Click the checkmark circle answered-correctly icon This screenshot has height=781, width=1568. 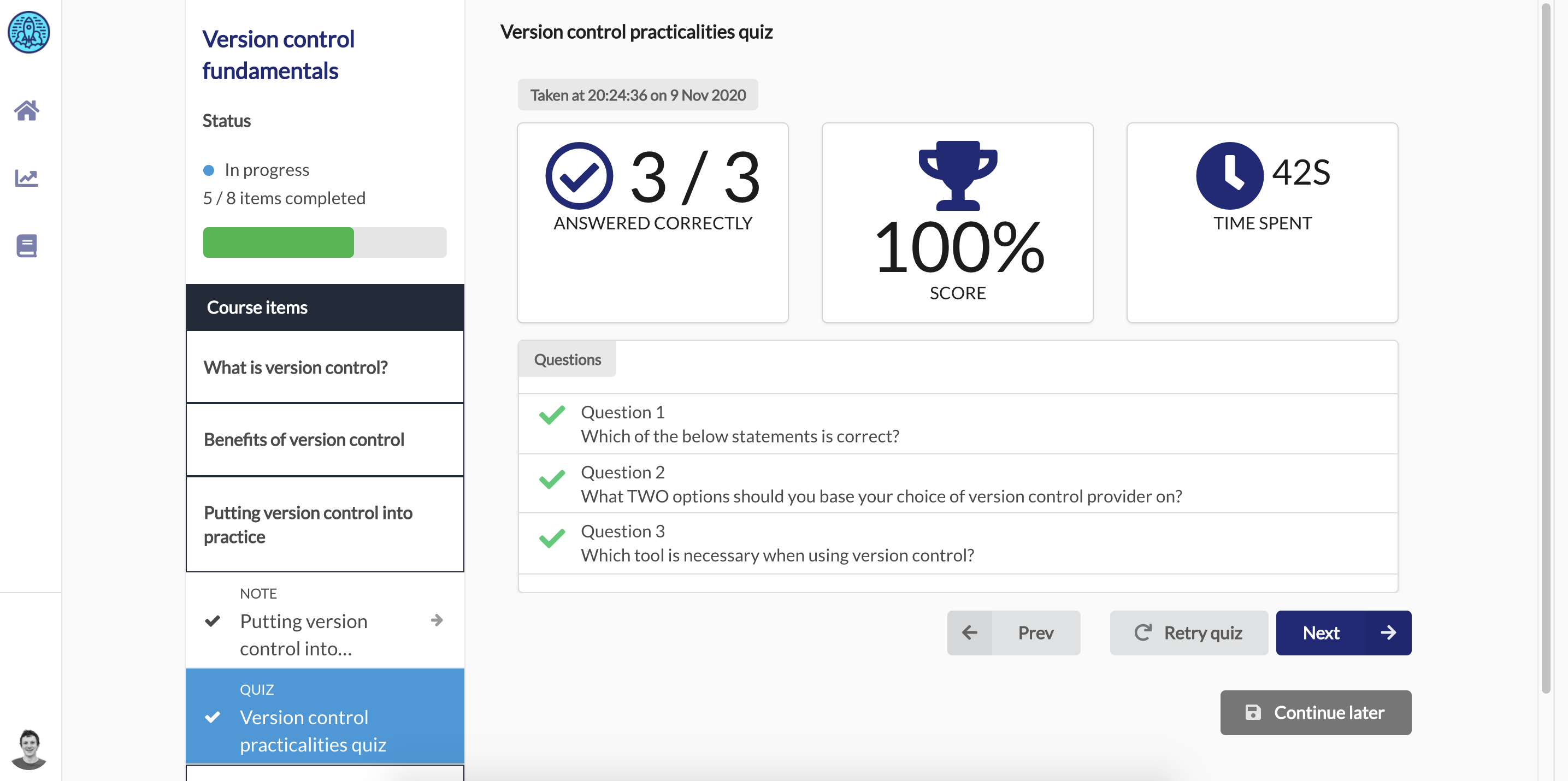(x=579, y=176)
